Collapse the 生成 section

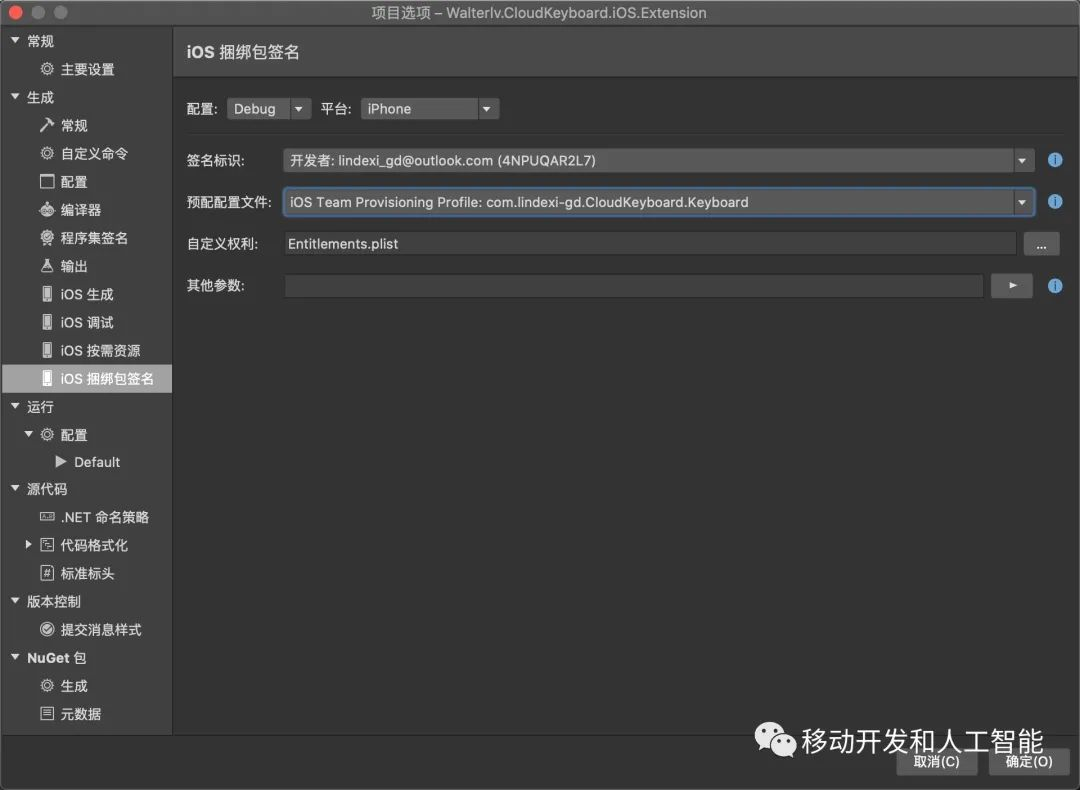(x=15, y=97)
